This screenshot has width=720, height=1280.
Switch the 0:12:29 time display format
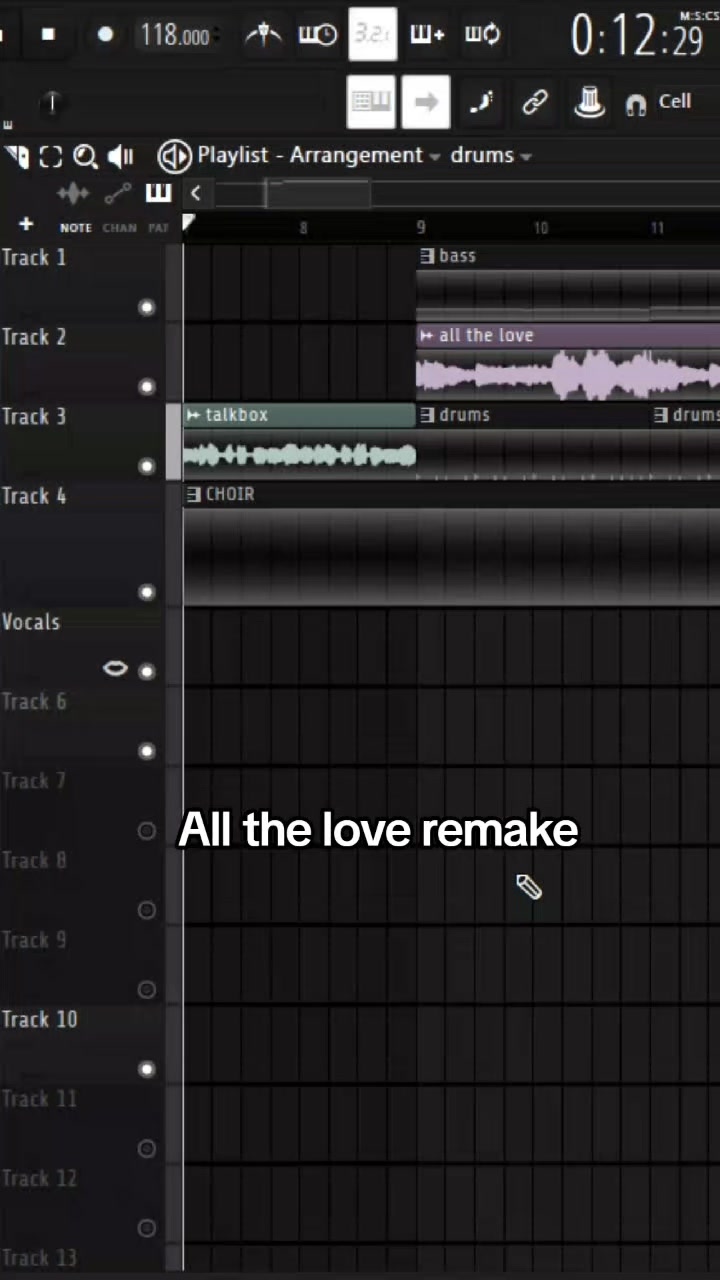tap(637, 35)
